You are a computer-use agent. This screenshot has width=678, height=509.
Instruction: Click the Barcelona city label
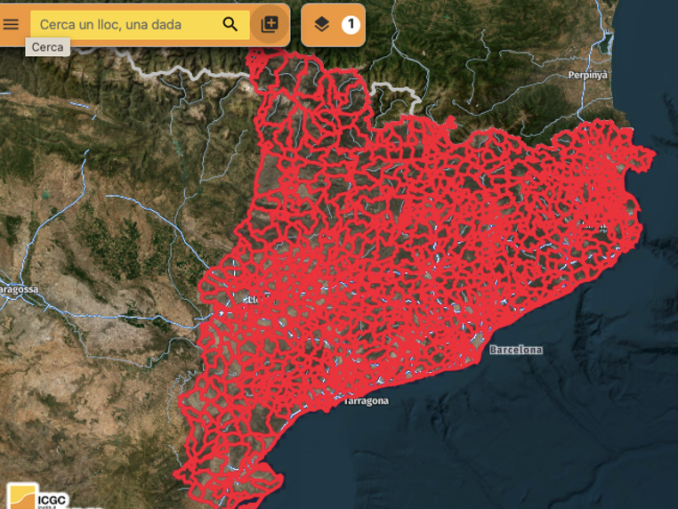click(516, 350)
